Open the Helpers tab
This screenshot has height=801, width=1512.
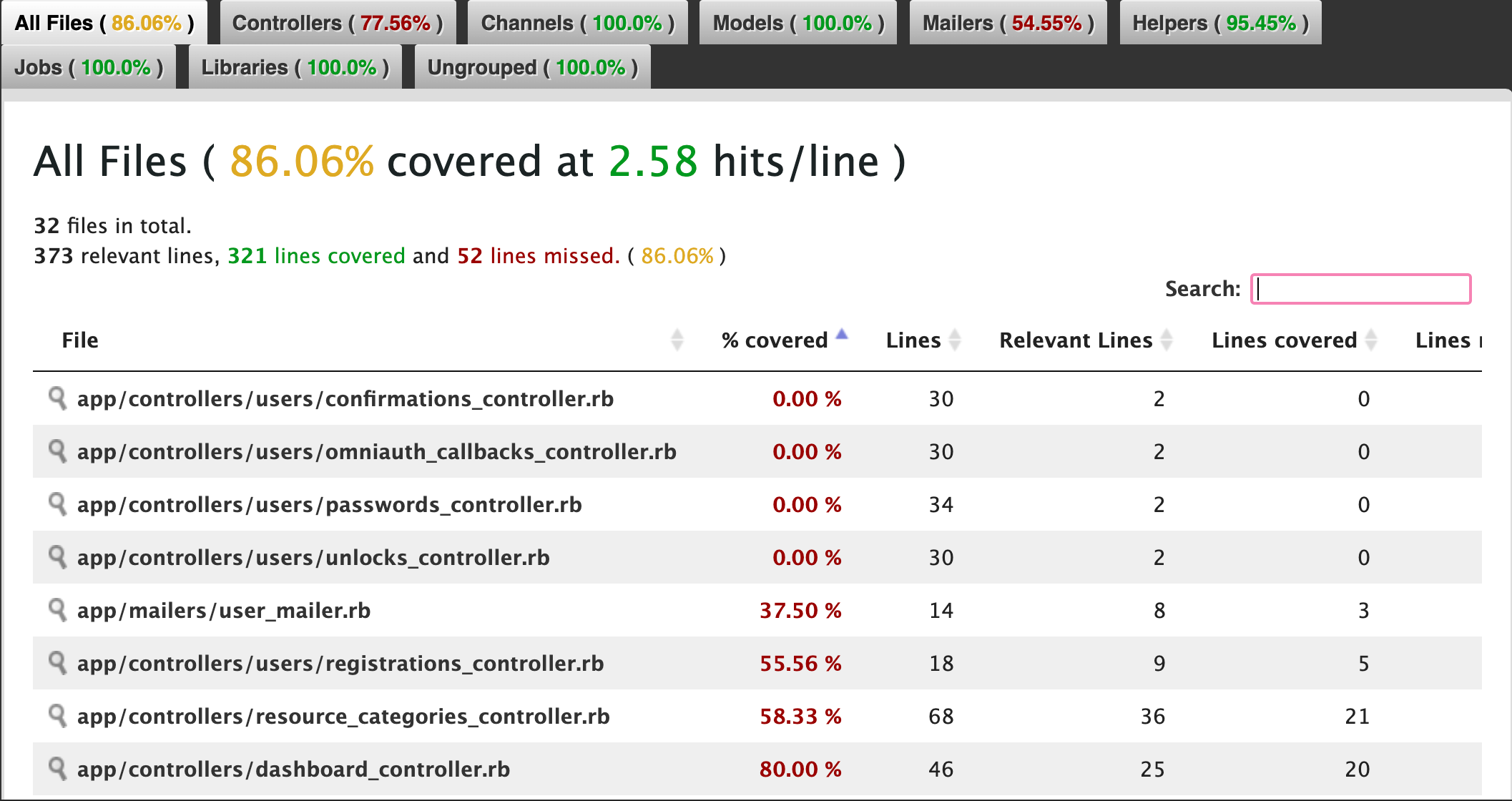pyautogui.click(x=1220, y=23)
